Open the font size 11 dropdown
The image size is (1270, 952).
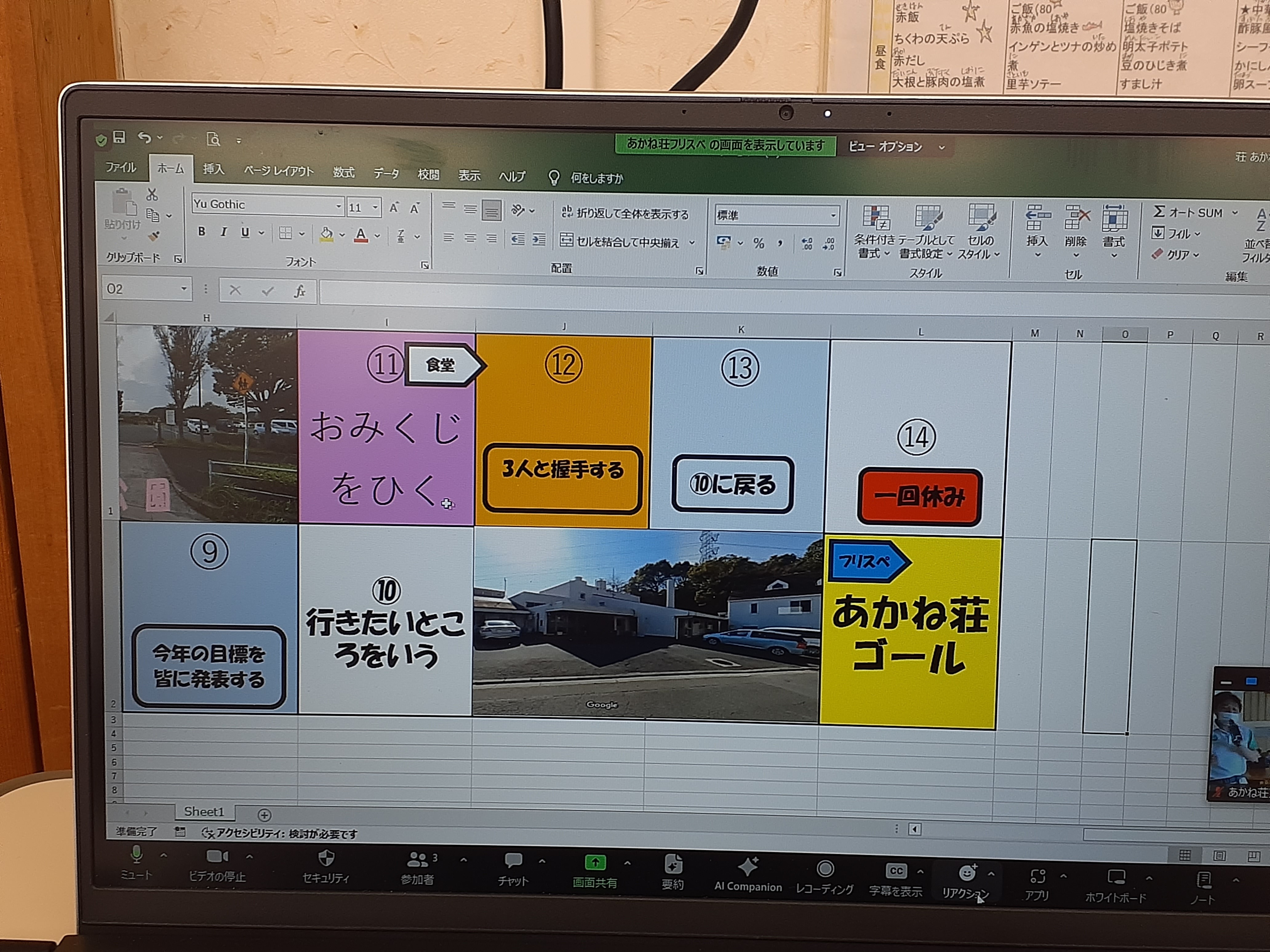point(375,207)
